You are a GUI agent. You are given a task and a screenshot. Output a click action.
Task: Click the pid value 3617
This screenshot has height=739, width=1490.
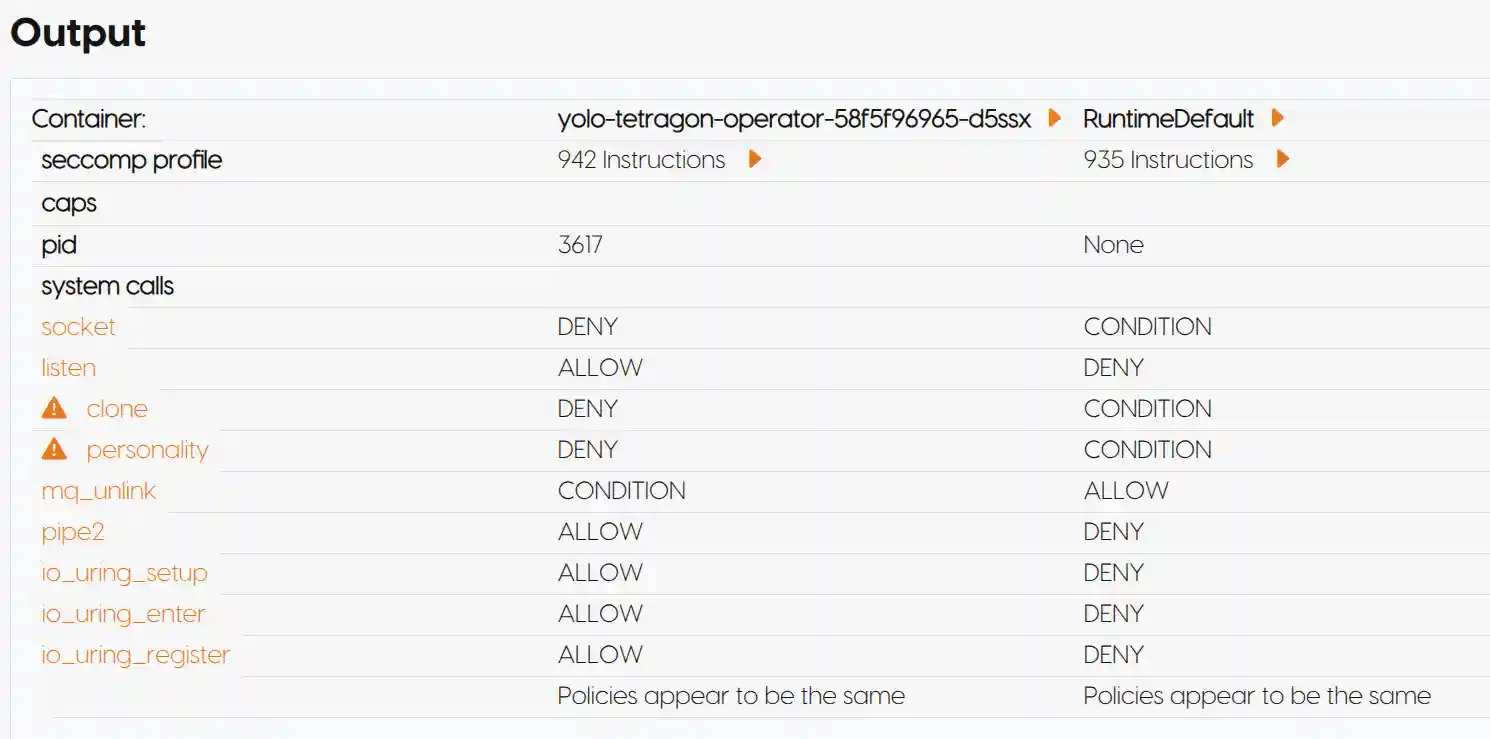(x=580, y=245)
